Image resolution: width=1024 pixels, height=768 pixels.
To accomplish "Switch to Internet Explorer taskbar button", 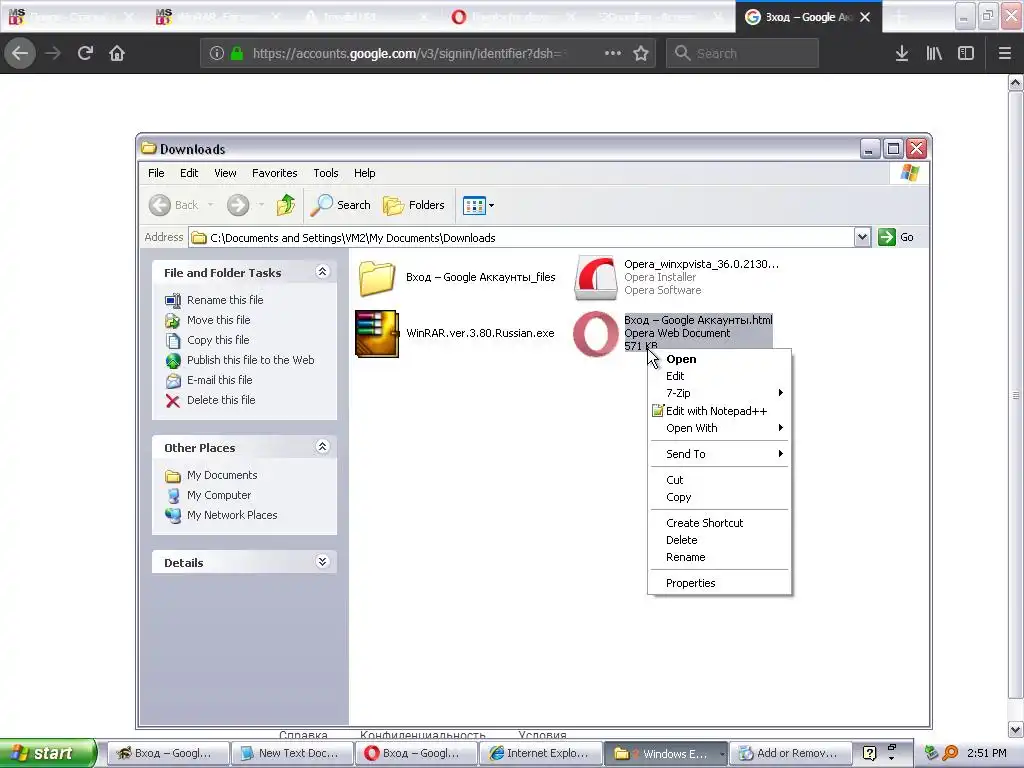I will tap(540, 753).
